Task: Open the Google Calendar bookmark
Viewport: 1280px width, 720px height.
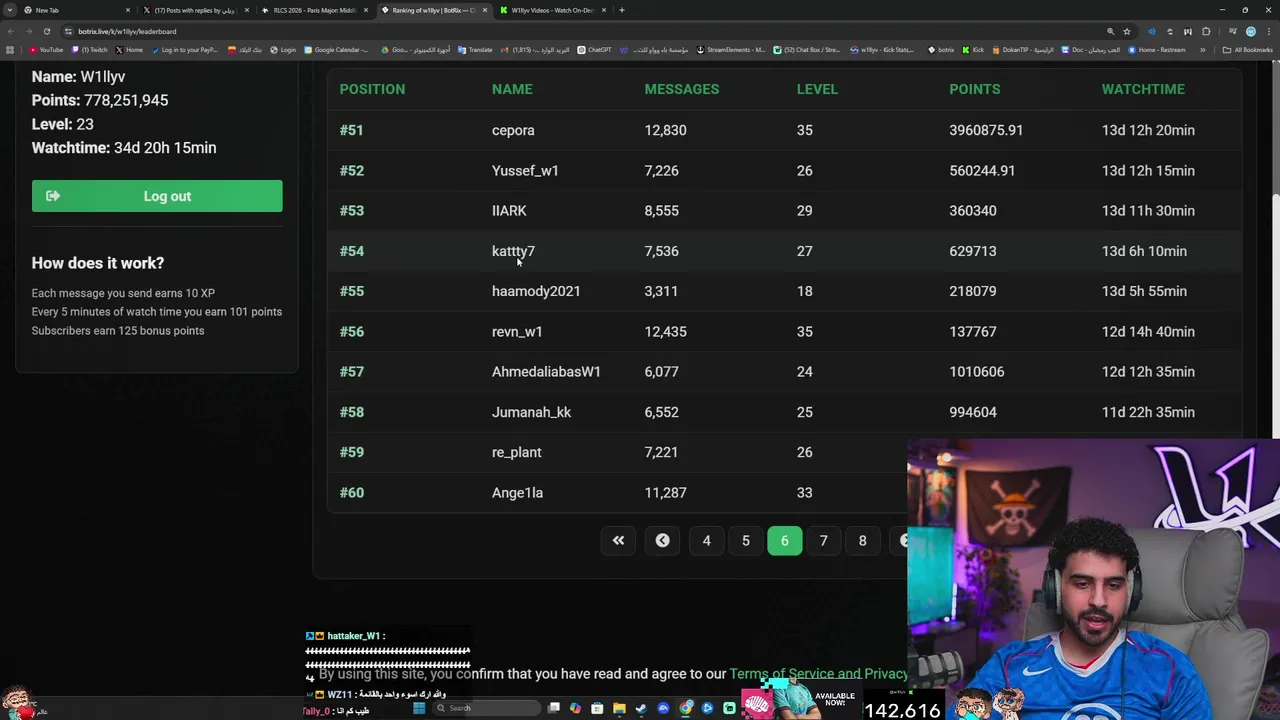Action: (x=335, y=49)
